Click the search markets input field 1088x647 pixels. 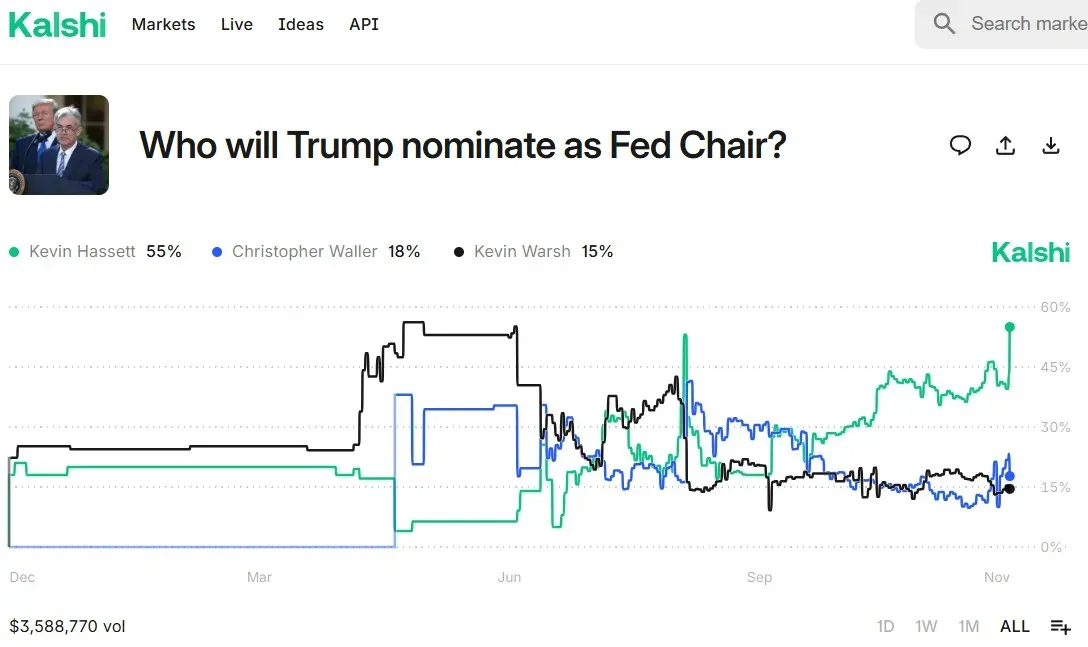click(1020, 24)
